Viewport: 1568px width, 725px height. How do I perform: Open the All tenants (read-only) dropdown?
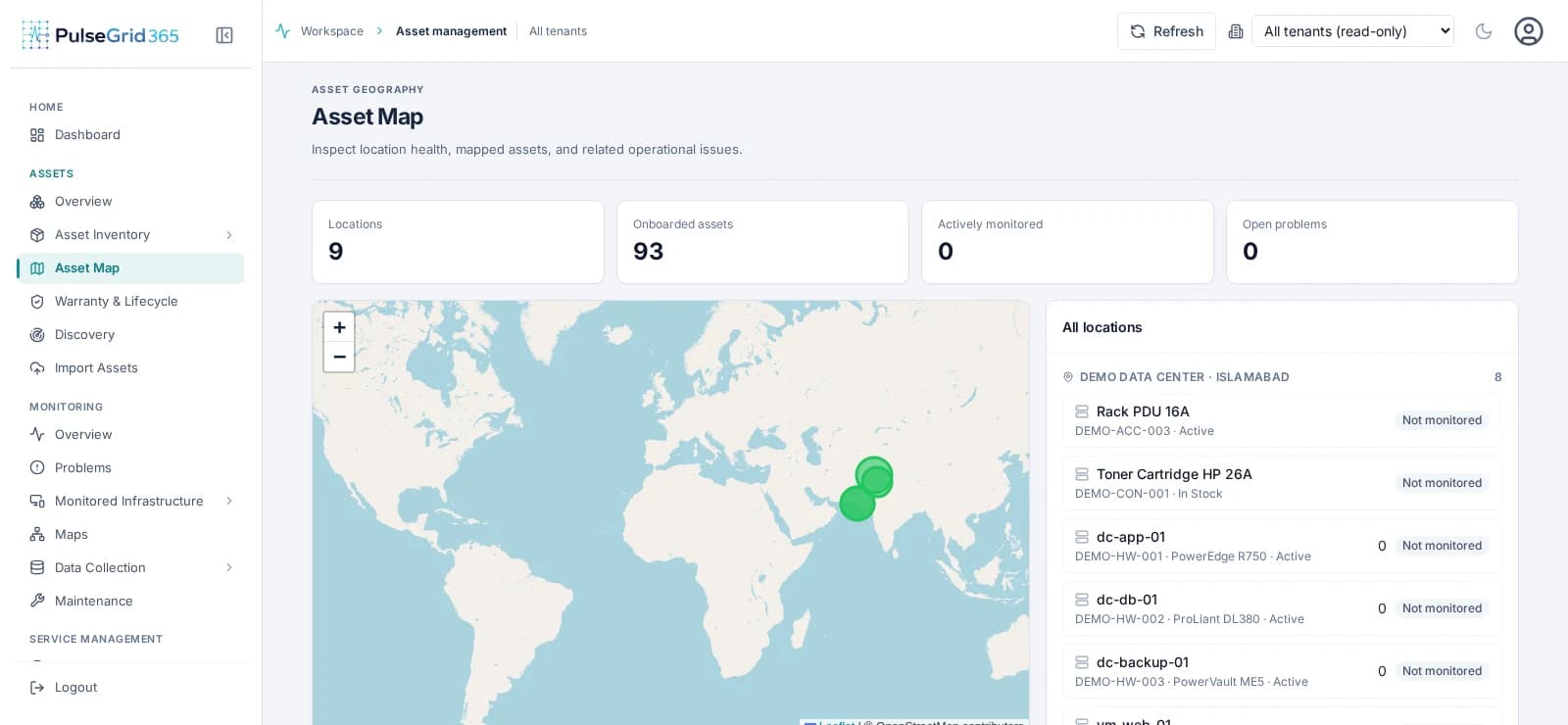click(x=1352, y=31)
